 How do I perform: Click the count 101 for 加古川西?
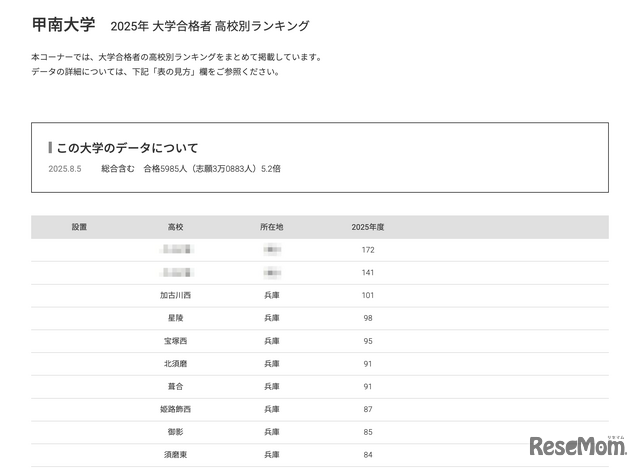tap(368, 295)
